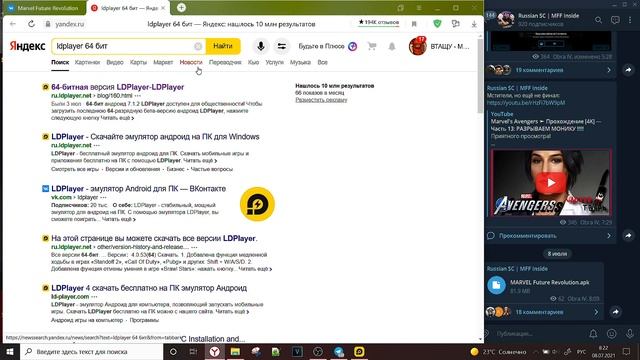Click Разместить рекламу link
The height and width of the screenshot is (360, 640).
[x=321, y=100]
